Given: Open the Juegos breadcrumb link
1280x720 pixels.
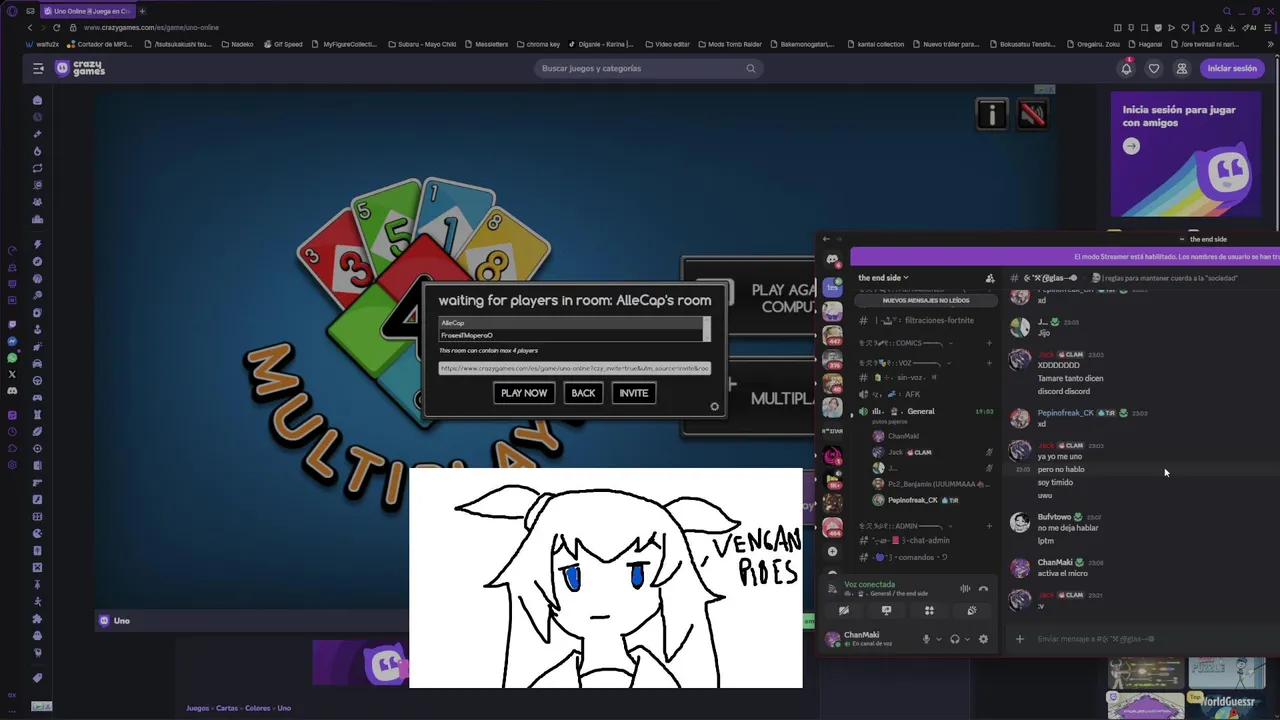Looking at the screenshot, I should tap(197, 708).
